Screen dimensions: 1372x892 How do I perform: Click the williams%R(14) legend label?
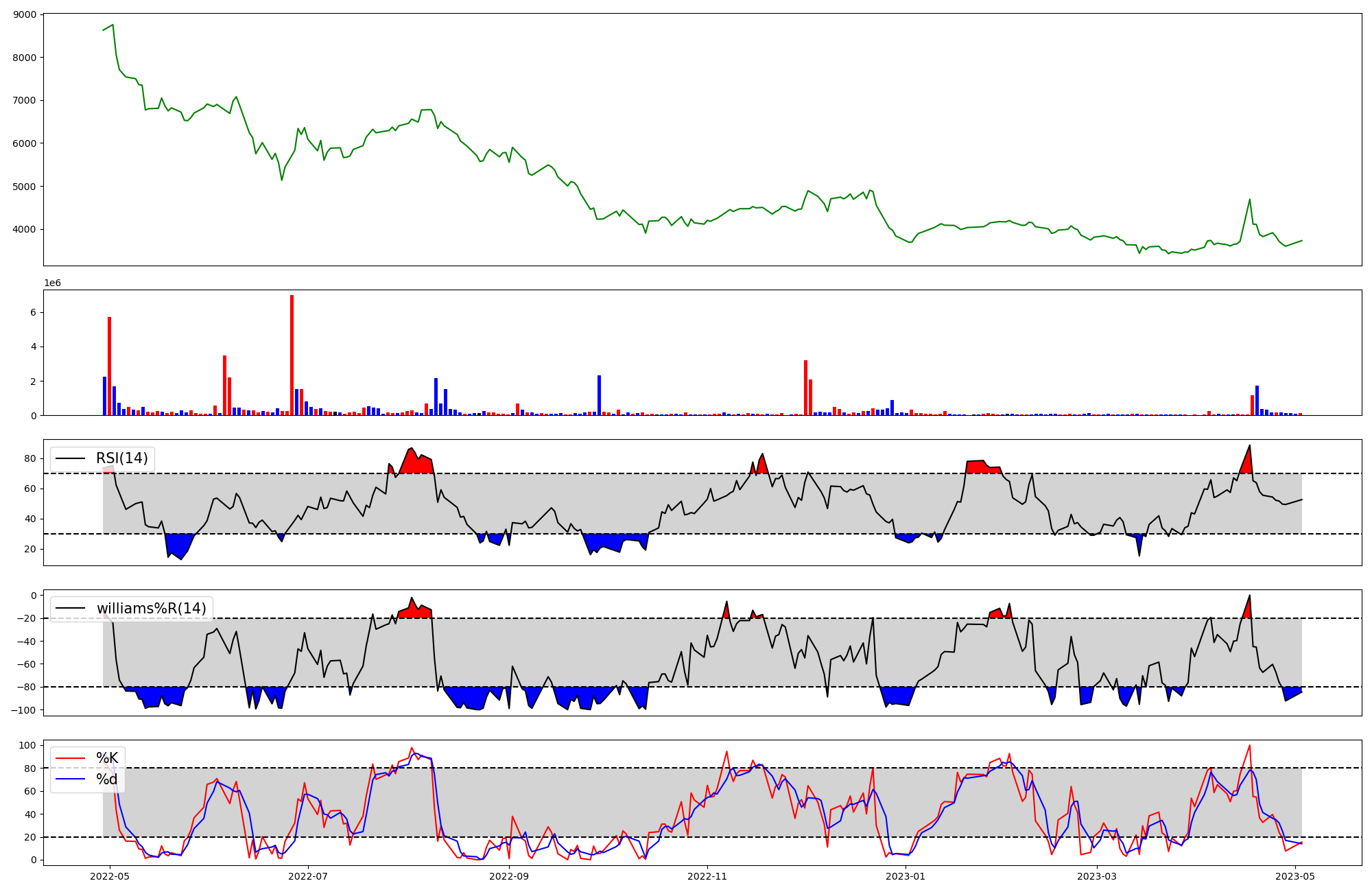(x=151, y=609)
